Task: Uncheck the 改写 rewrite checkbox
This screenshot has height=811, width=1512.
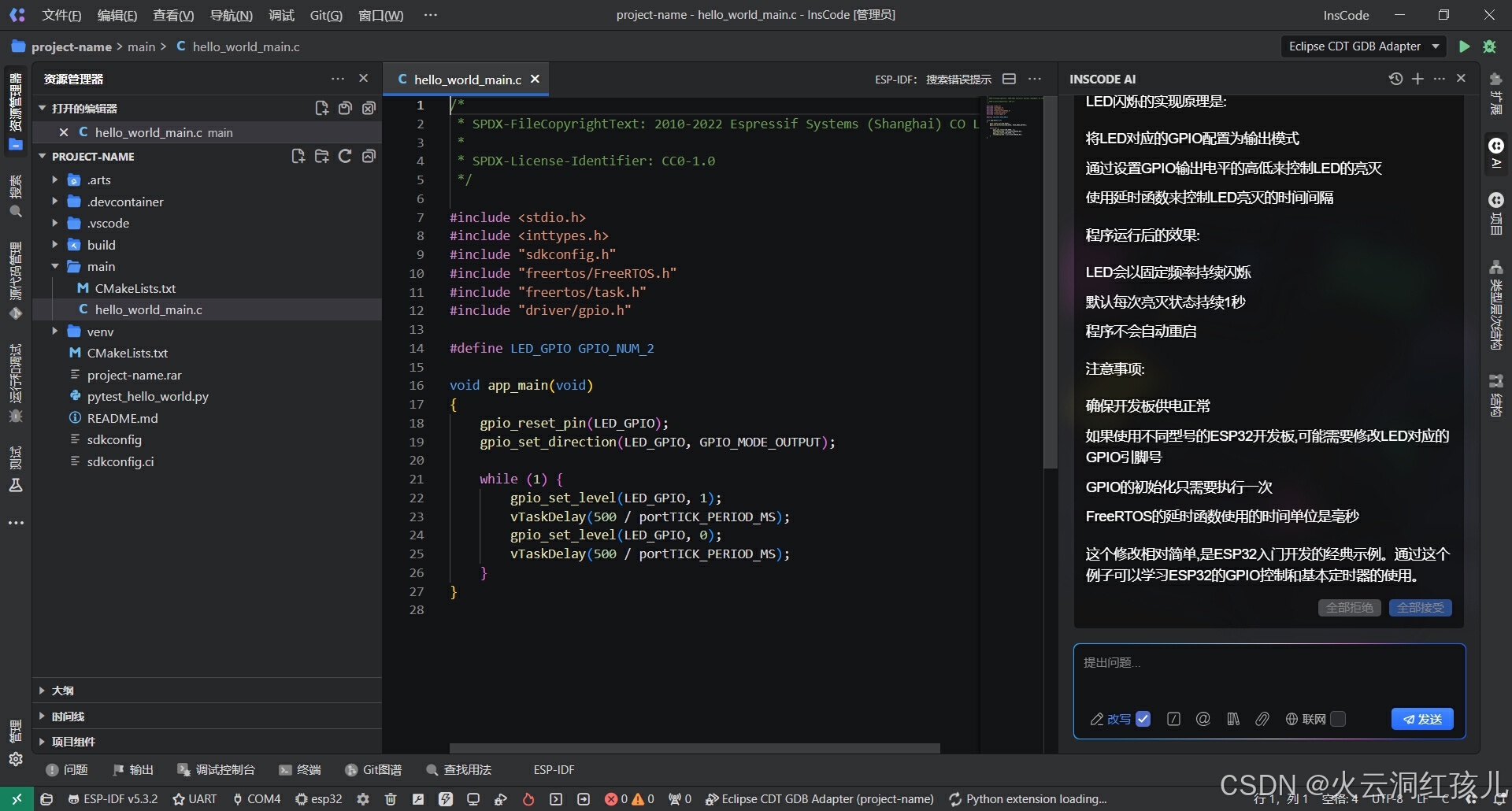Action: [1143, 719]
